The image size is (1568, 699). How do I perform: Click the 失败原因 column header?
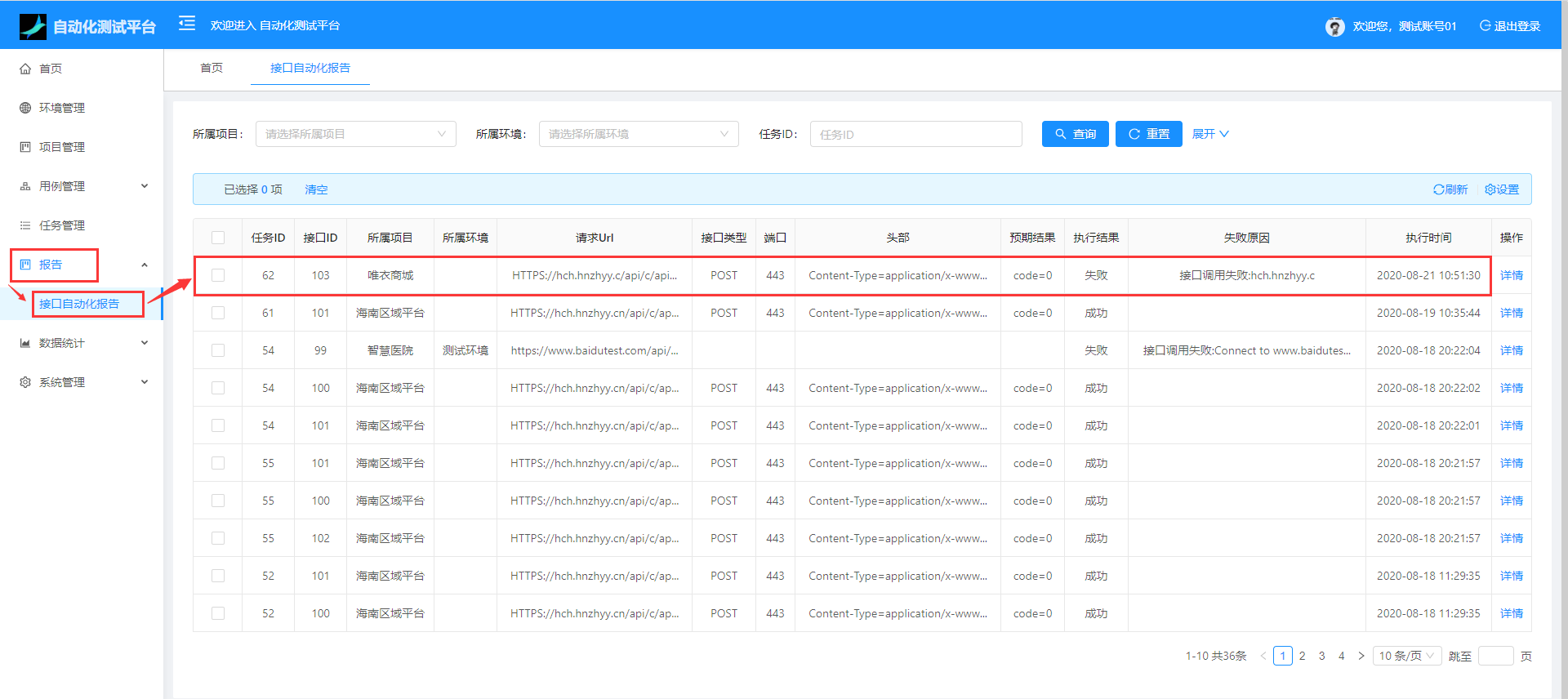pyautogui.click(x=1247, y=238)
